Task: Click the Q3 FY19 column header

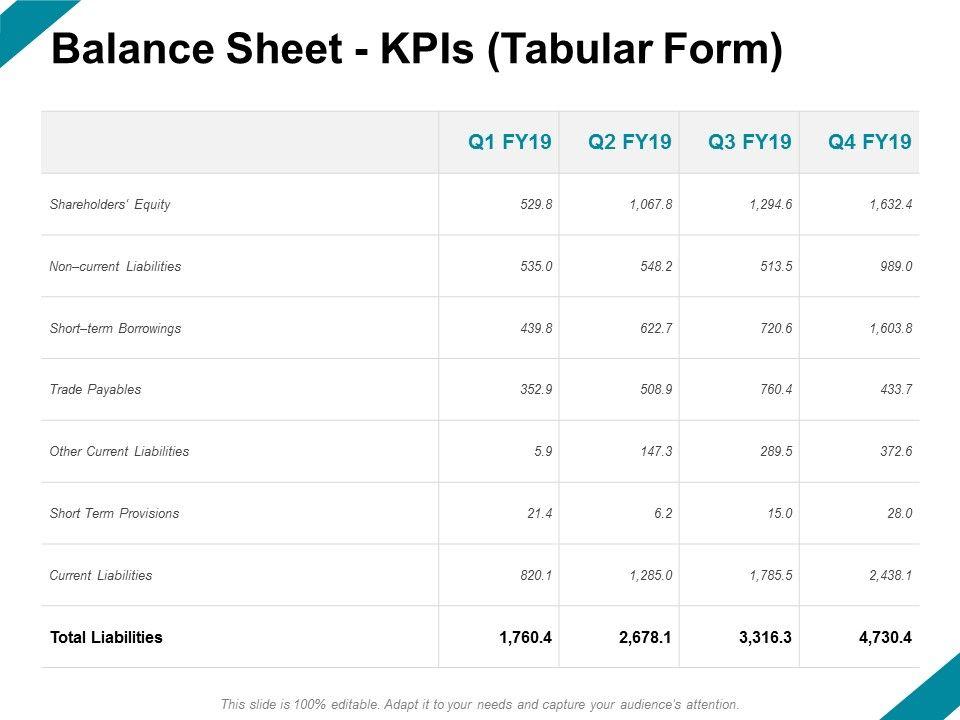Action: pos(750,142)
